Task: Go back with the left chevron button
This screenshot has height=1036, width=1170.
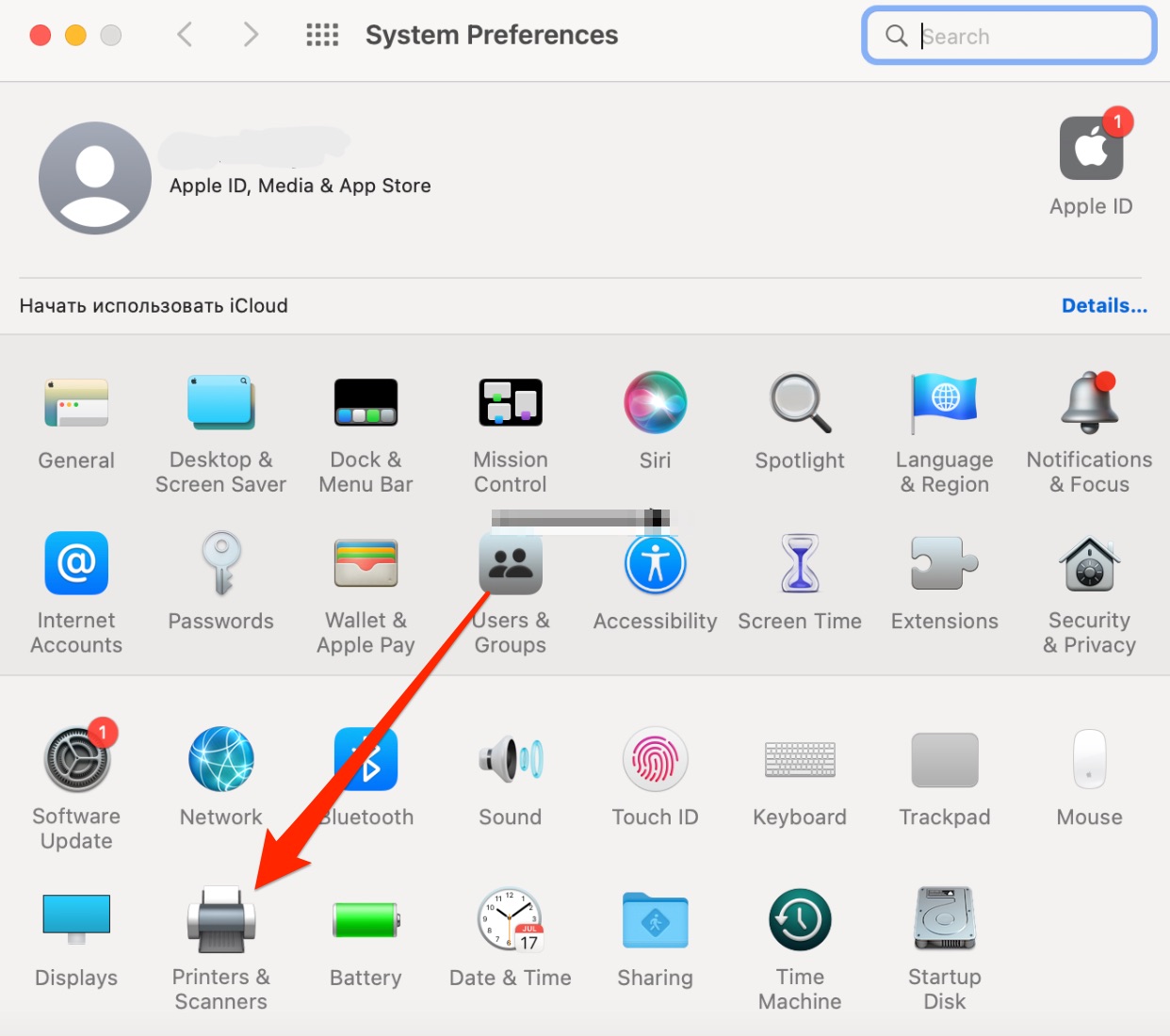Action: click(185, 35)
